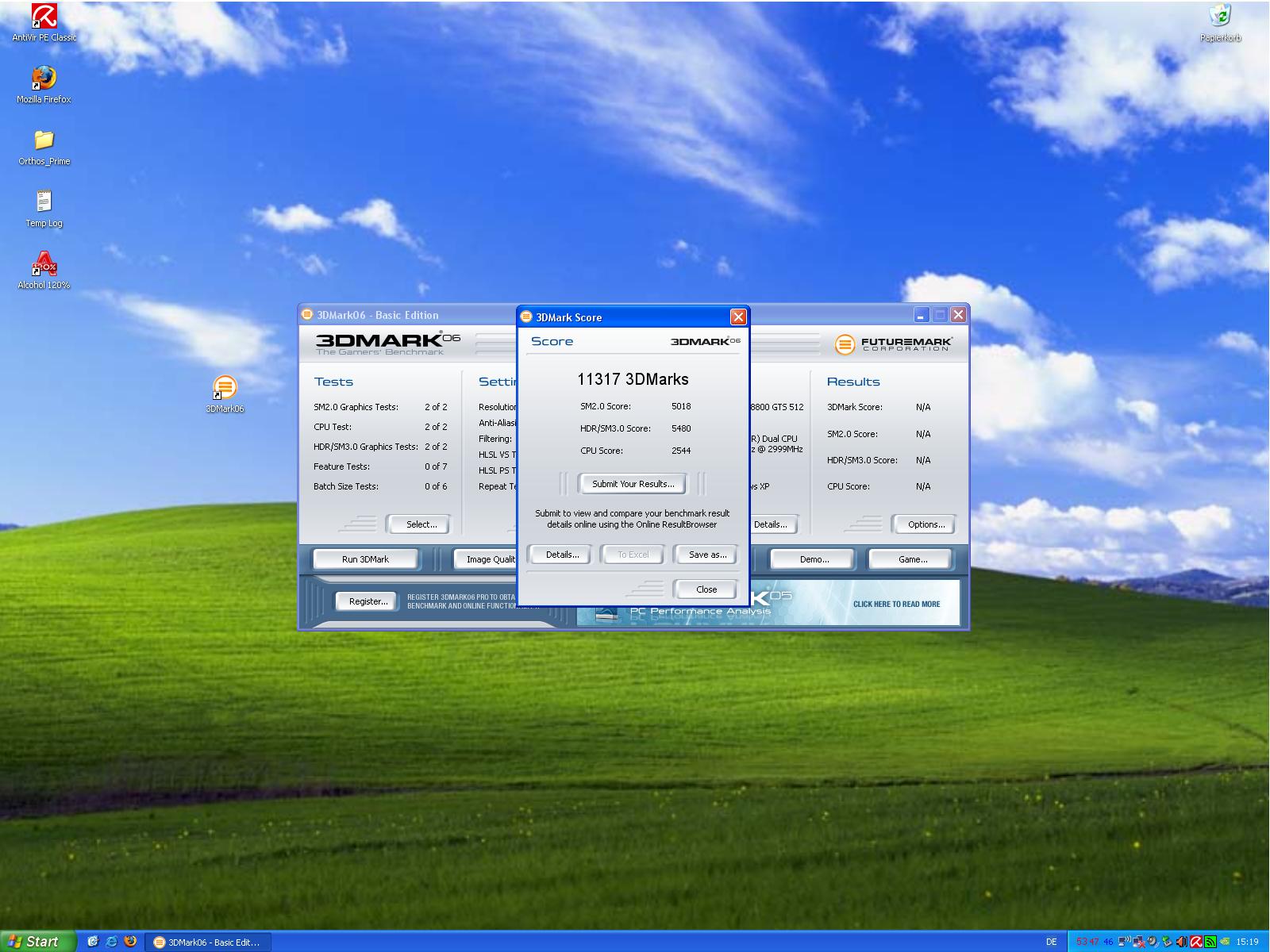Click 'SM2.0 Graphics Tests:' label

pyautogui.click(x=356, y=407)
